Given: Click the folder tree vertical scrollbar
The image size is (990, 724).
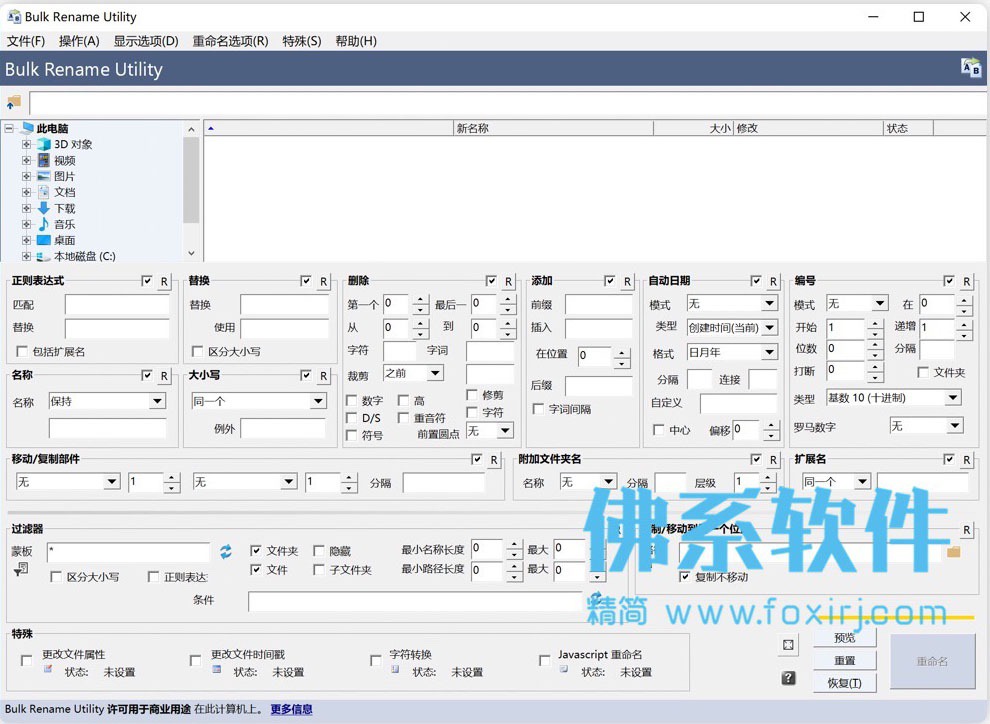Looking at the screenshot, I should [x=191, y=191].
